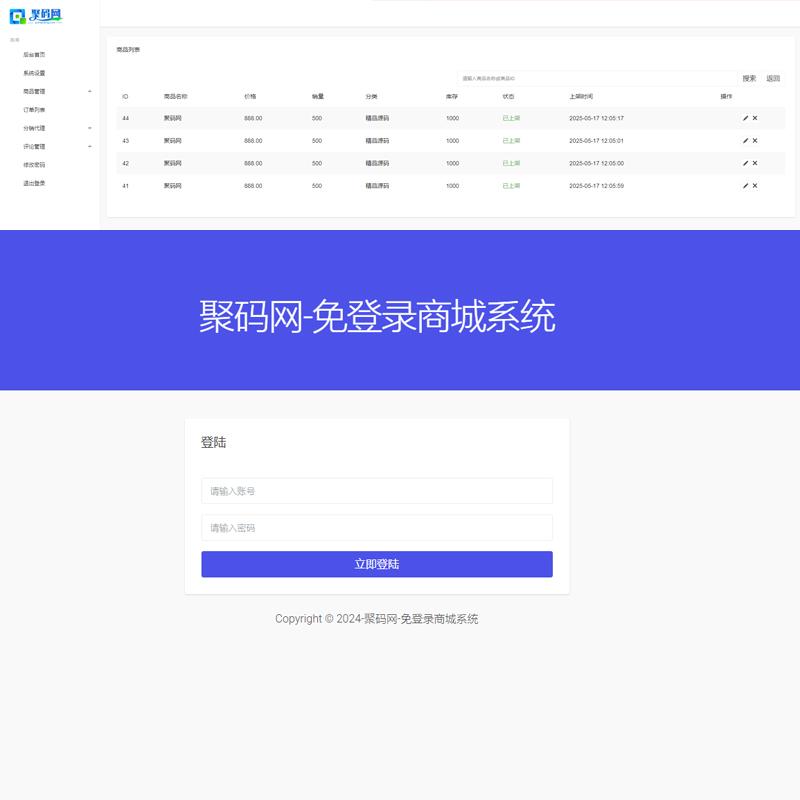Viewport: 800px width, 800px height.
Task: Click the delete icon on row 43
Action: [x=755, y=140]
